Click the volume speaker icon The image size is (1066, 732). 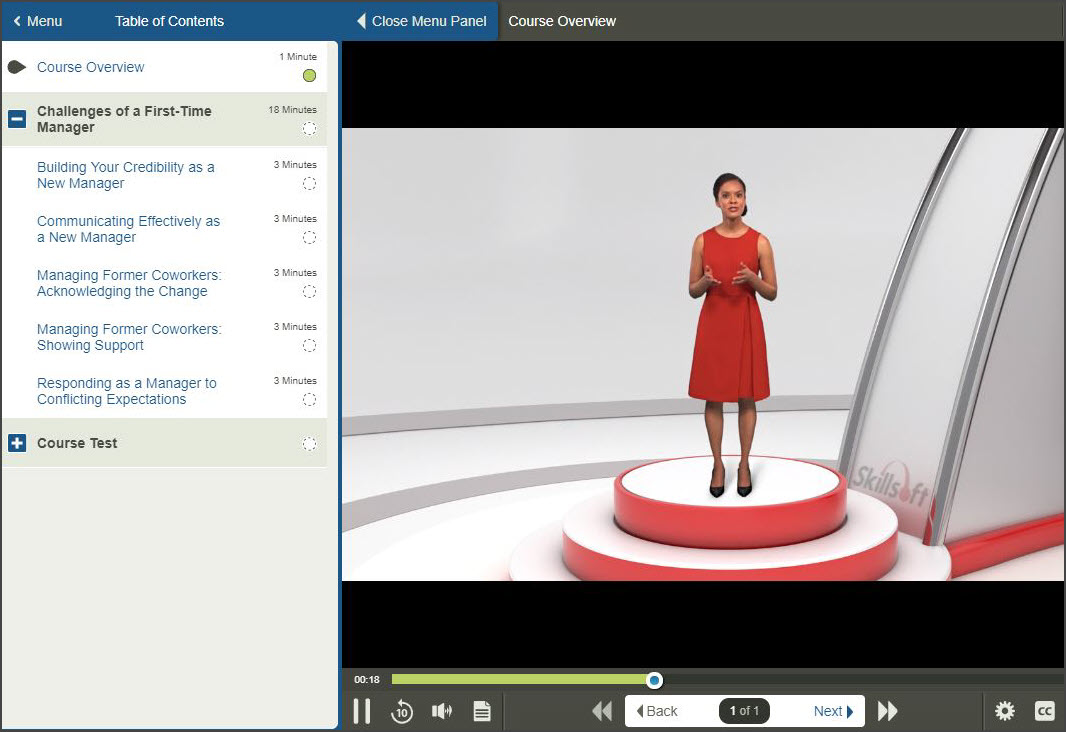[442, 711]
